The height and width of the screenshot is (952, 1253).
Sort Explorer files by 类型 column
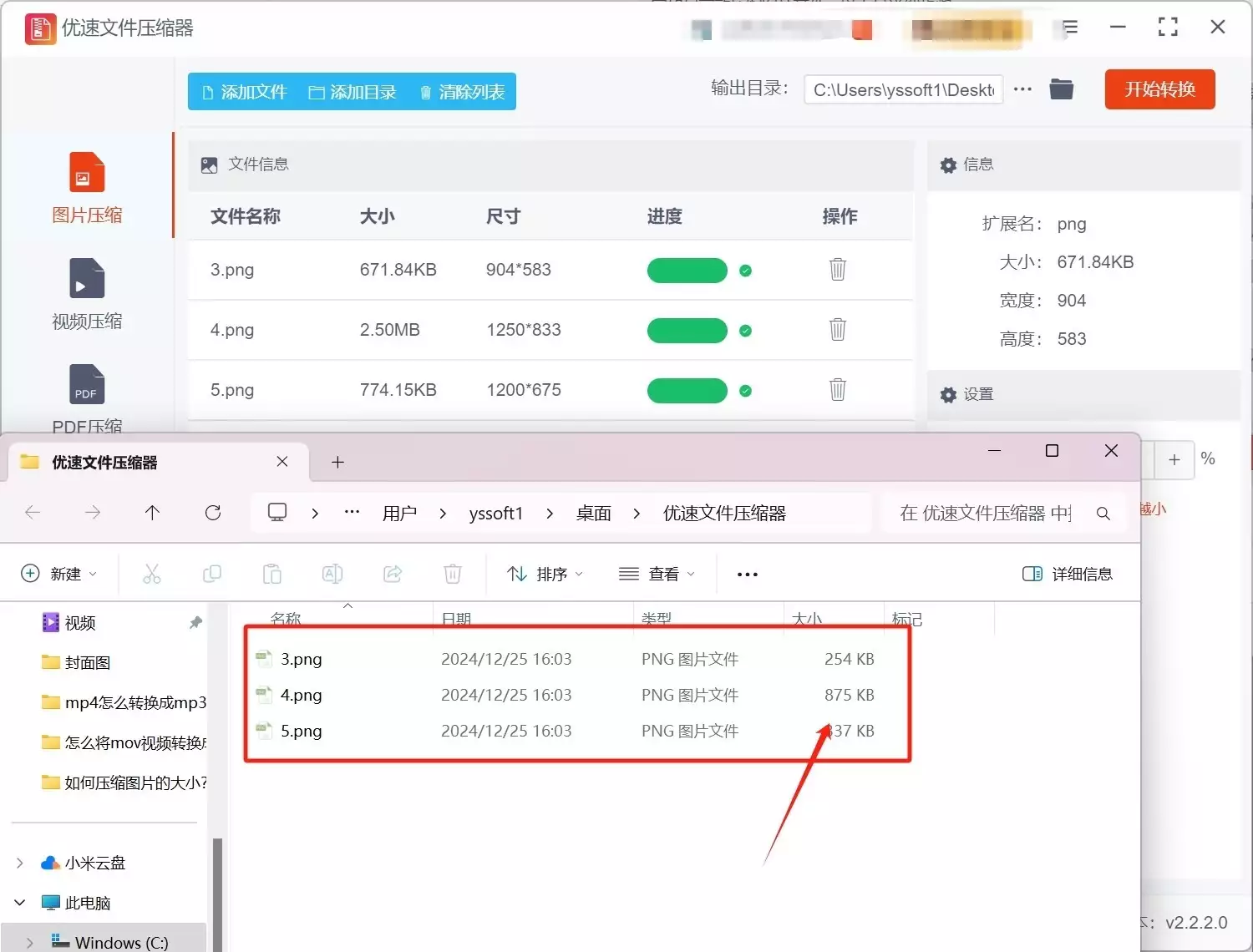657,619
